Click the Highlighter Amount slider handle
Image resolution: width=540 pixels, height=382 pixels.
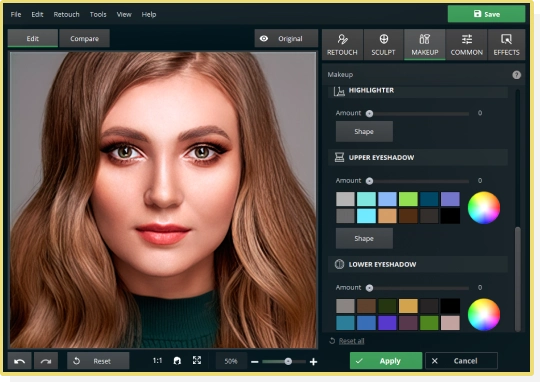point(369,113)
